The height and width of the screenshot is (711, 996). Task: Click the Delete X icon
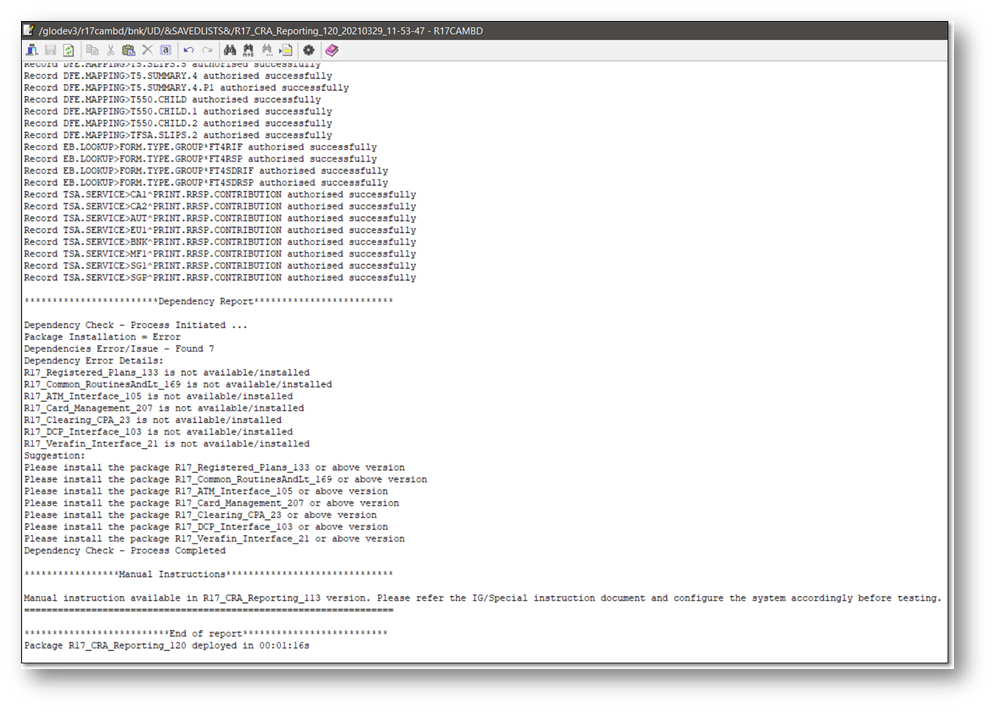point(147,50)
